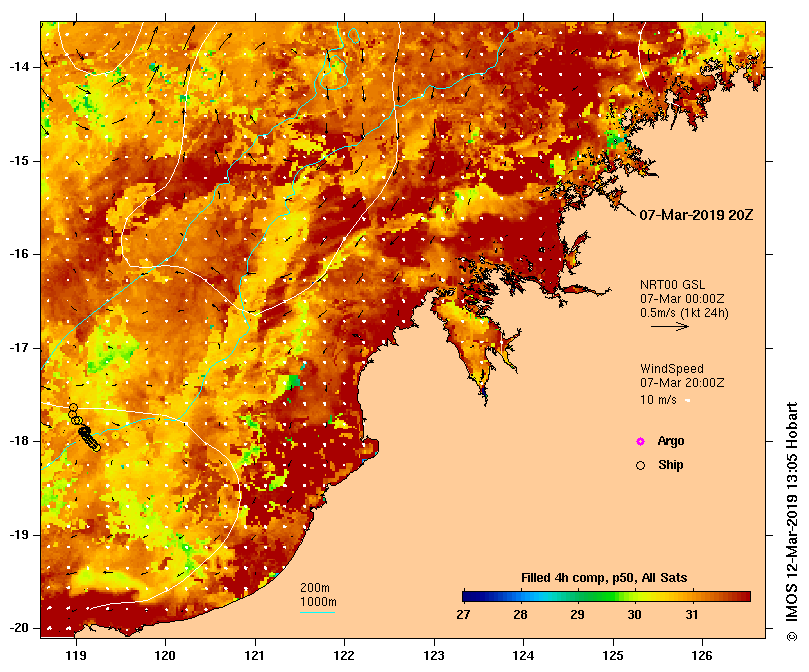
Task: Click the Ship legend label
Action: [671, 465]
